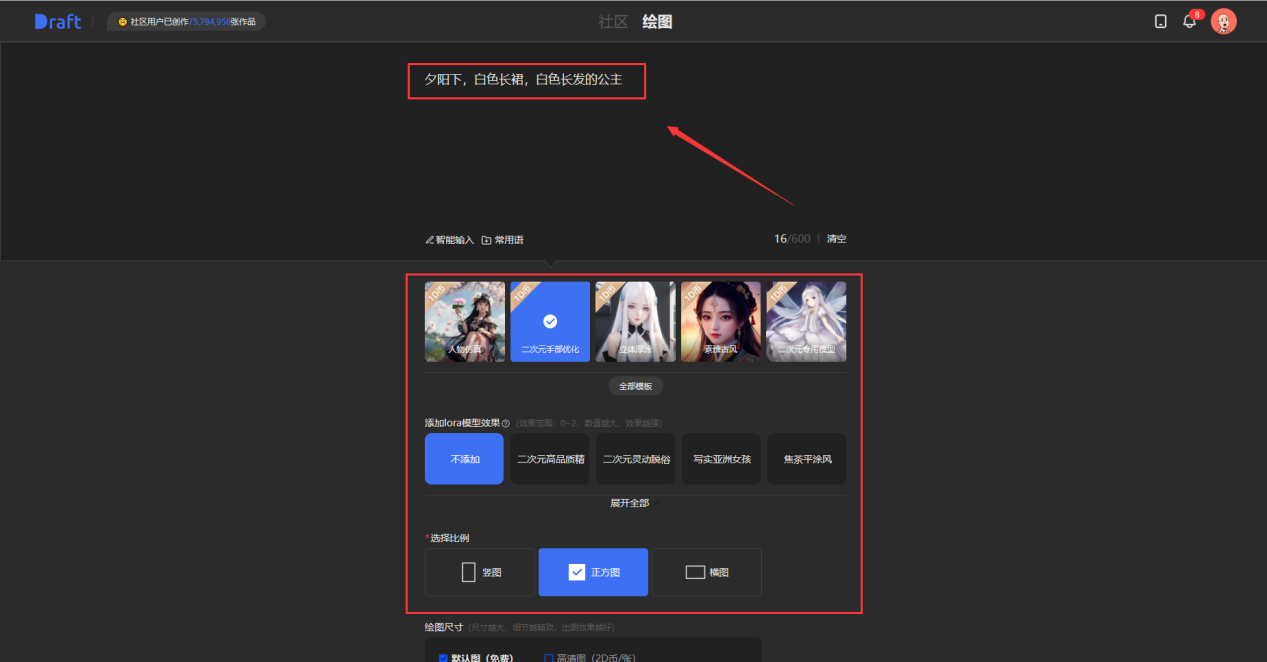Choose the 横图 landscape ratio
Screen dimensions: 1267x662
pos(707,572)
